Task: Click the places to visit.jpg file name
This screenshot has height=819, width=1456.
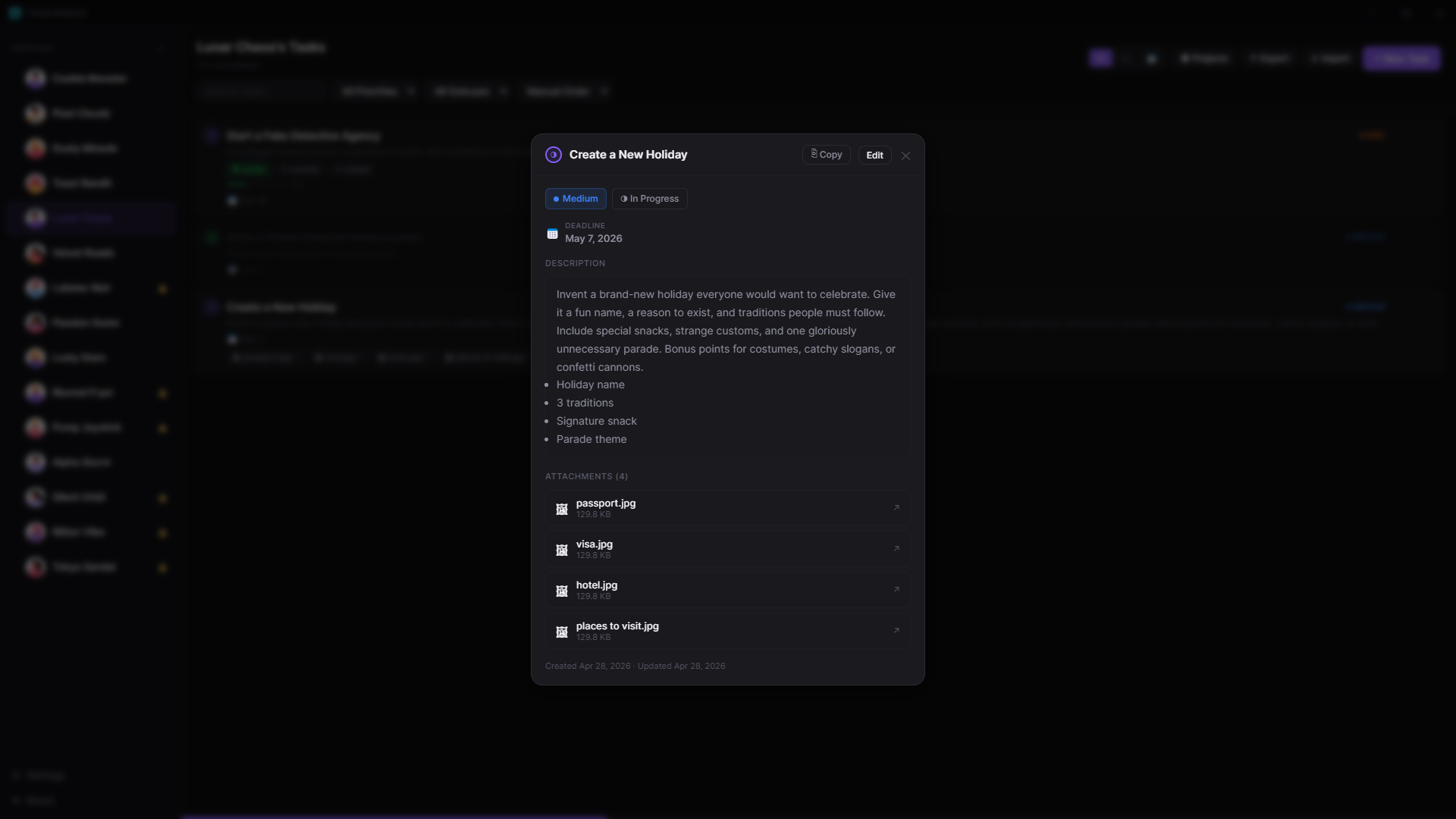Action: point(617,626)
